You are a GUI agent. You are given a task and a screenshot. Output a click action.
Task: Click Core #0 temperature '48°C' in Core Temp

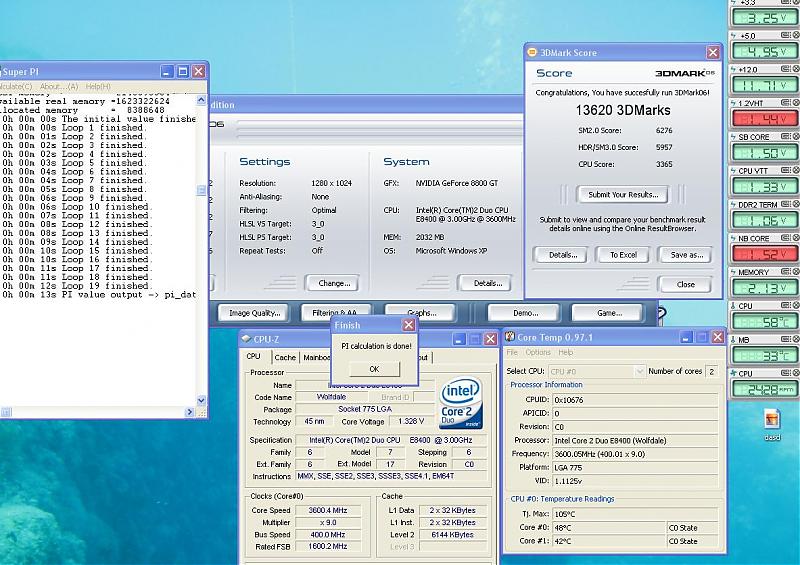610,528
